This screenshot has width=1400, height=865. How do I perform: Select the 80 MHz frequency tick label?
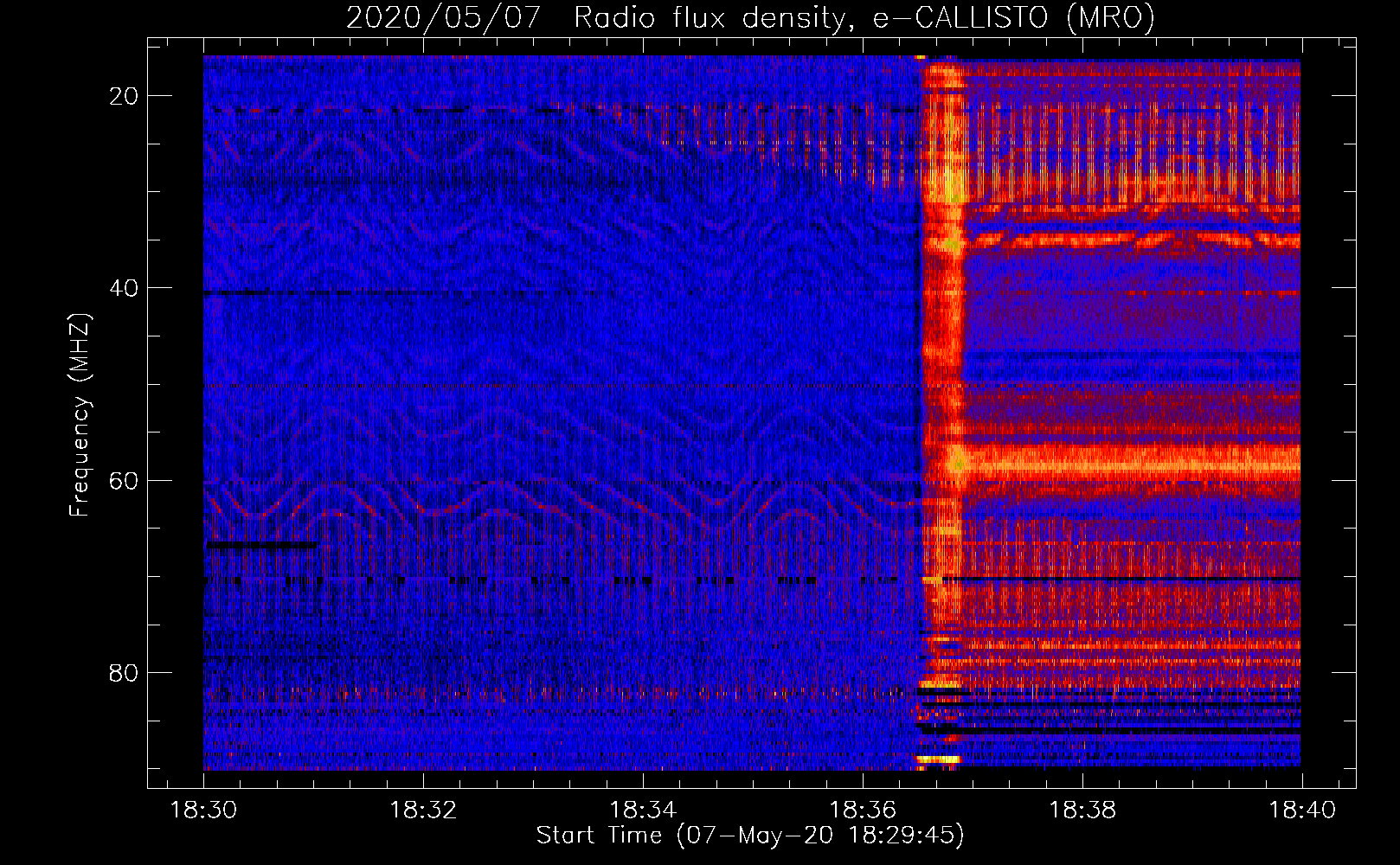pos(124,672)
